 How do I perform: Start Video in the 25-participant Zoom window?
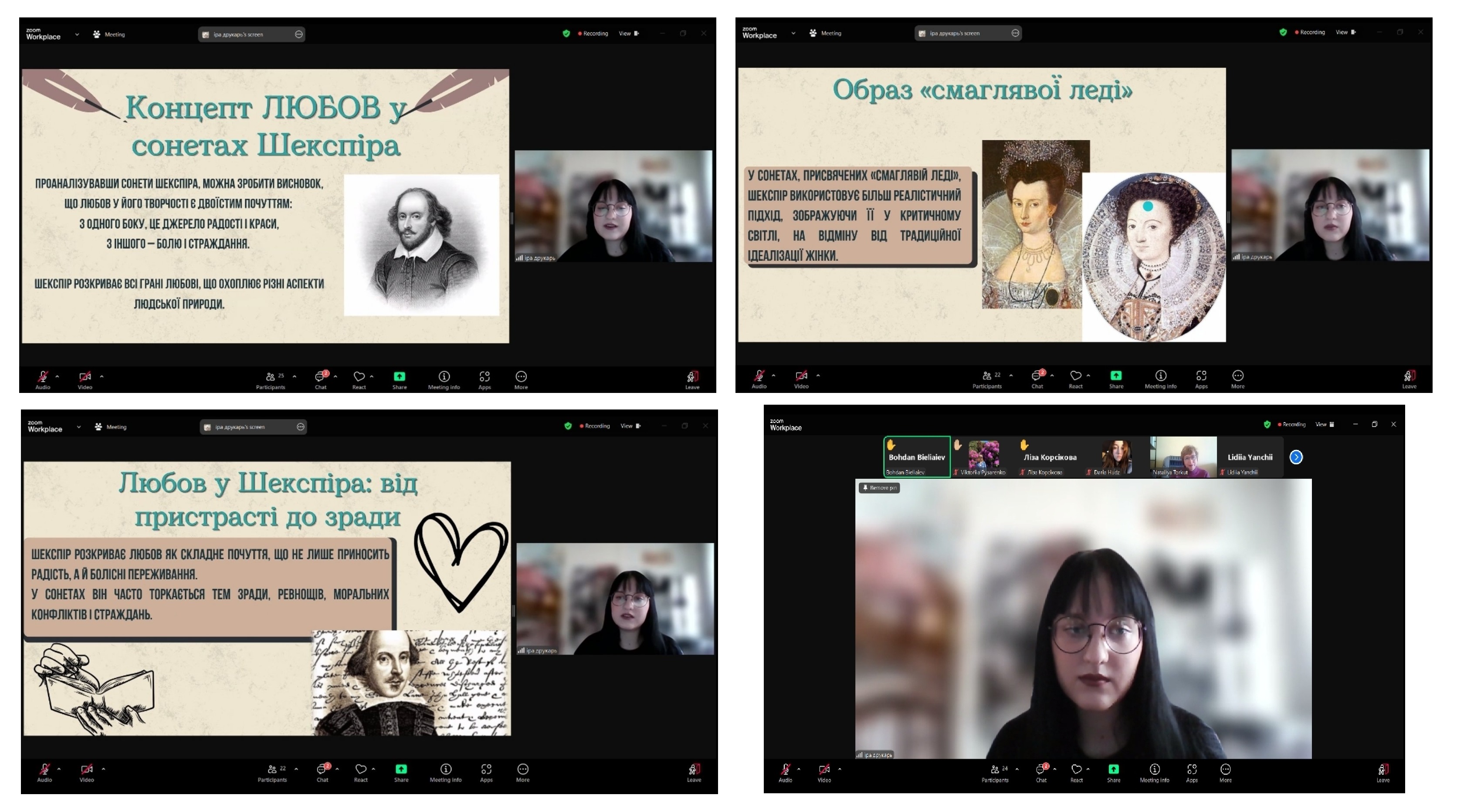tap(85, 377)
